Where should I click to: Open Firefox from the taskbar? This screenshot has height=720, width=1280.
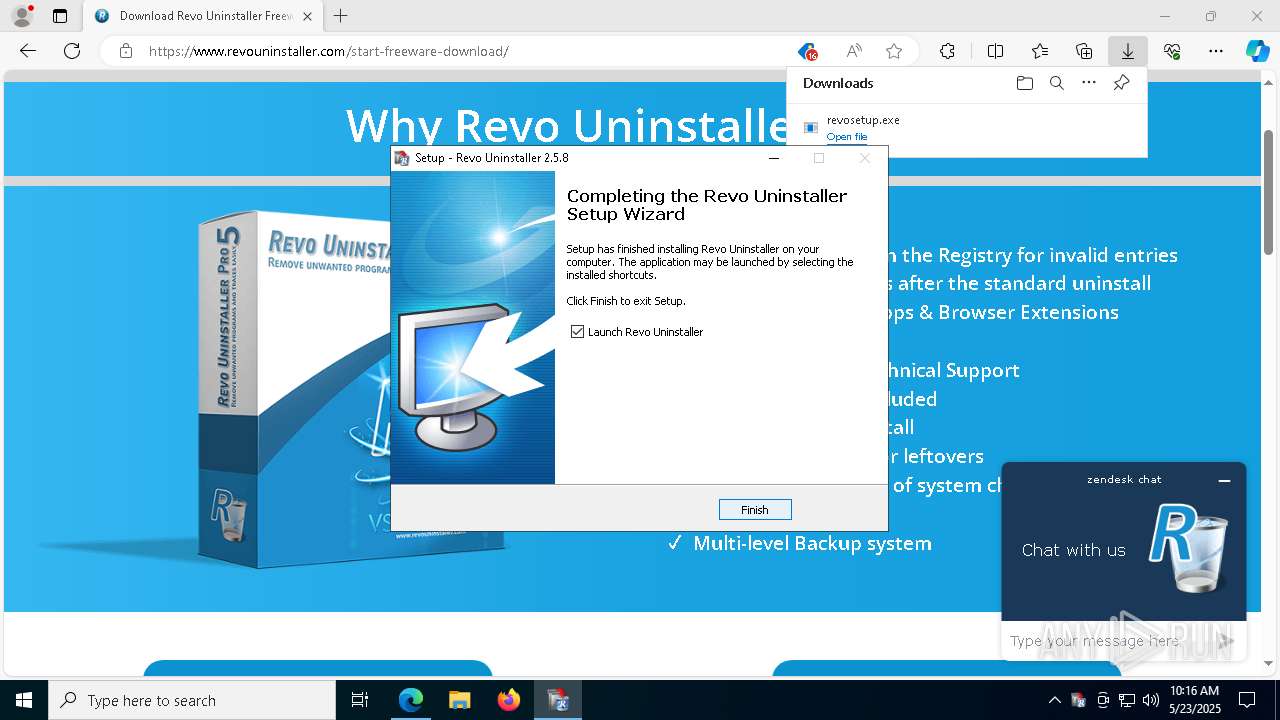(x=509, y=700)
